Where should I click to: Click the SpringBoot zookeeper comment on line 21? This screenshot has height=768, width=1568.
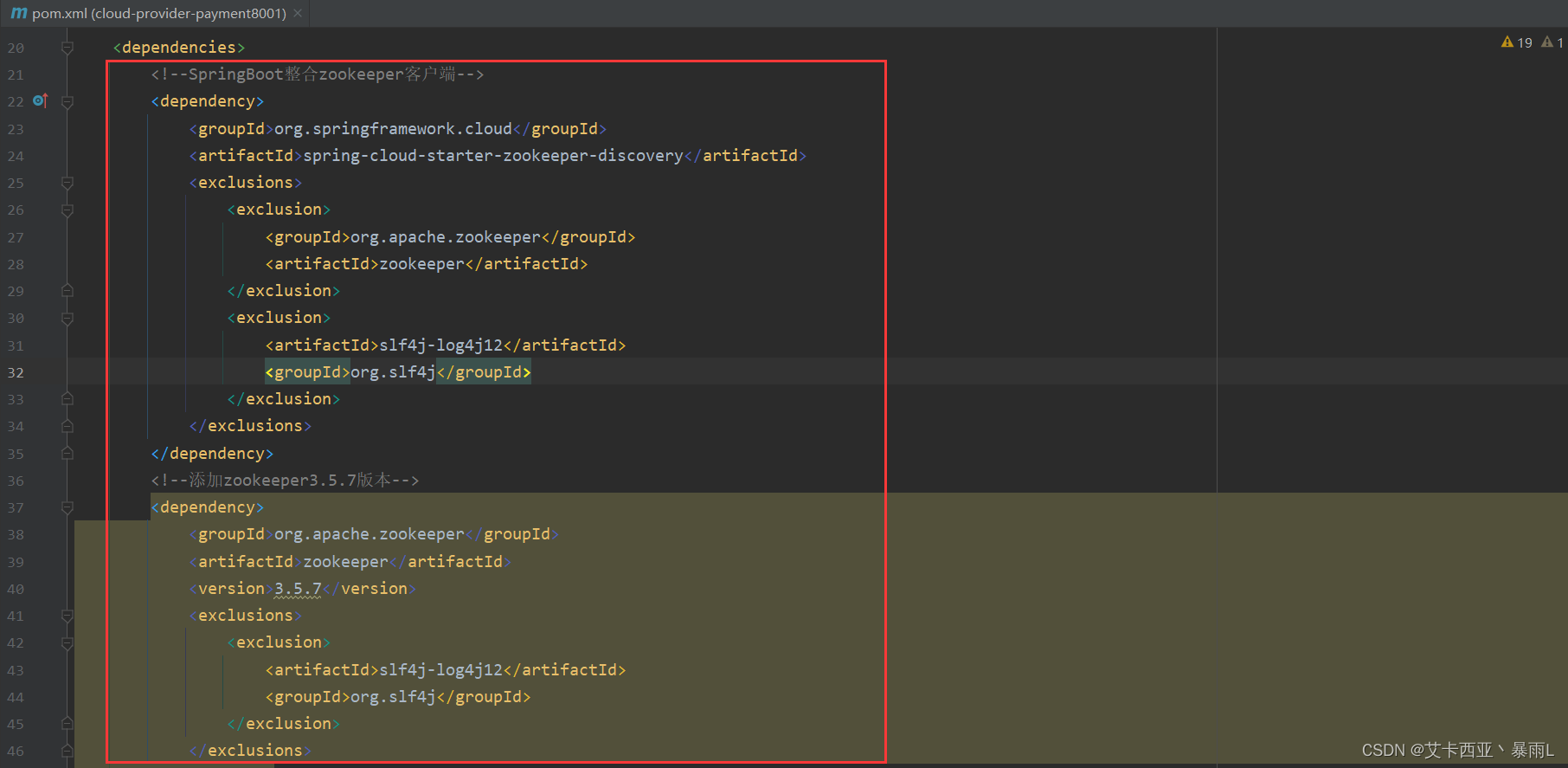pos(318,74)
